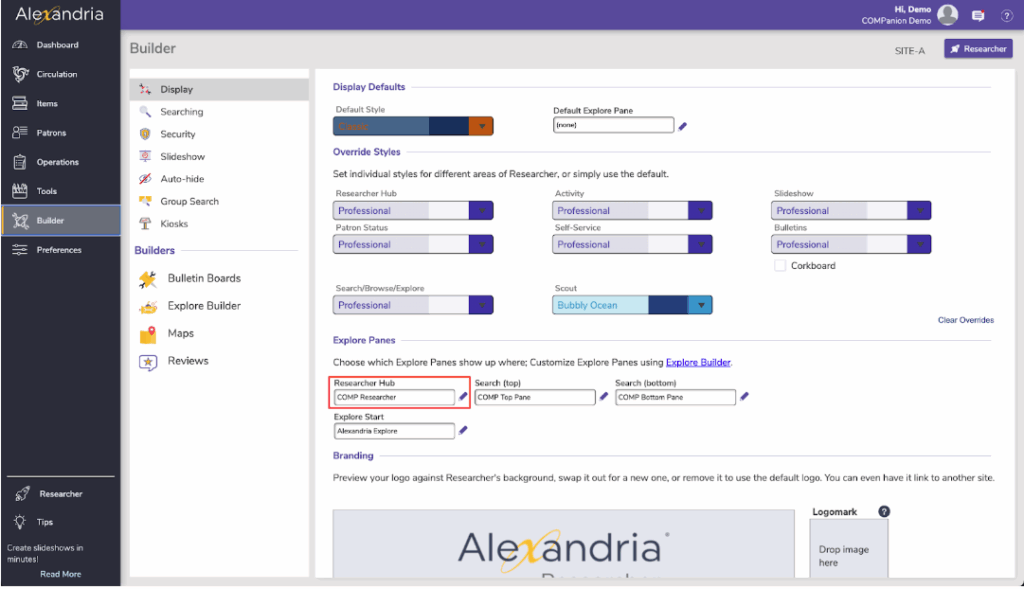1024x589 pixels.
Task: Click the COMP Top Pane field
Action: pyautogui.click(x=535, y=397)
